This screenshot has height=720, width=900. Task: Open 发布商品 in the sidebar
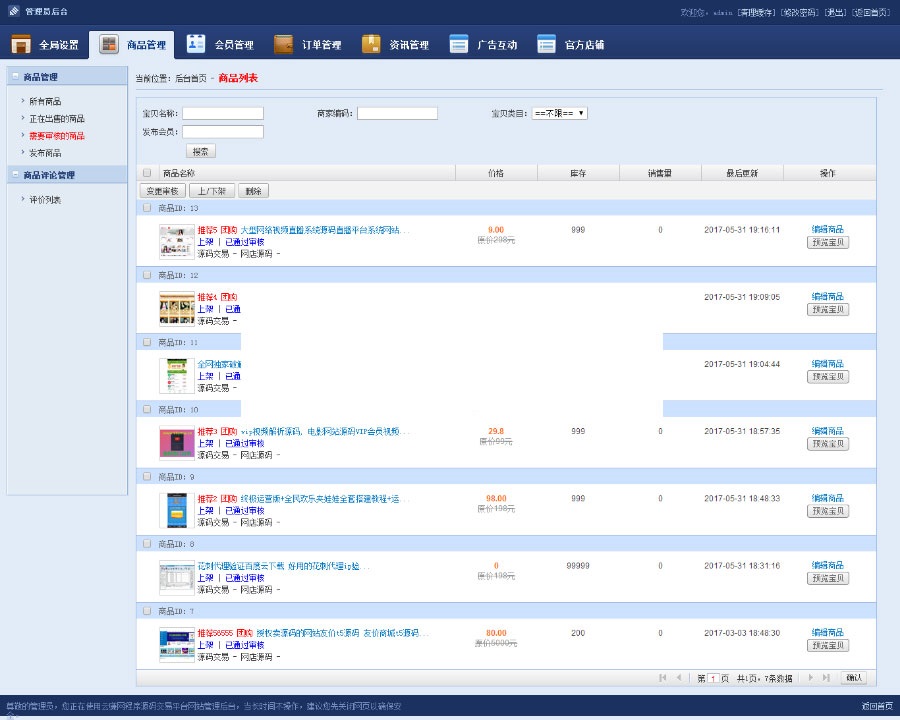click(x=45, y=153)
